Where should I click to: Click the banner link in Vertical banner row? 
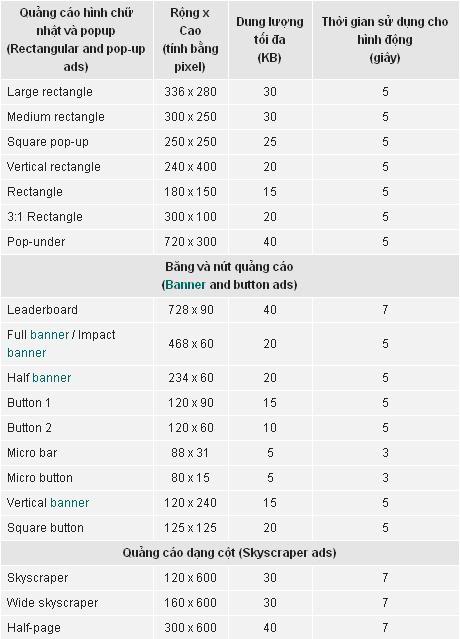(69, 503)
